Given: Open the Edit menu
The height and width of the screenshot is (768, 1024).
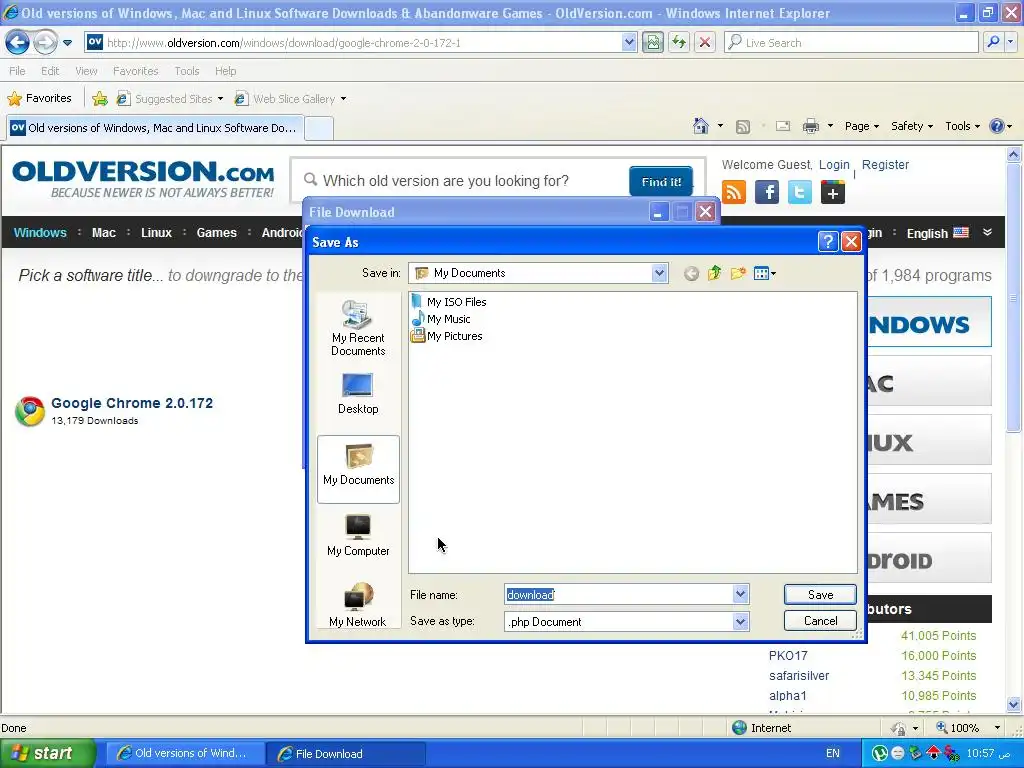Looking at the screenshot, I should point(50,71).
